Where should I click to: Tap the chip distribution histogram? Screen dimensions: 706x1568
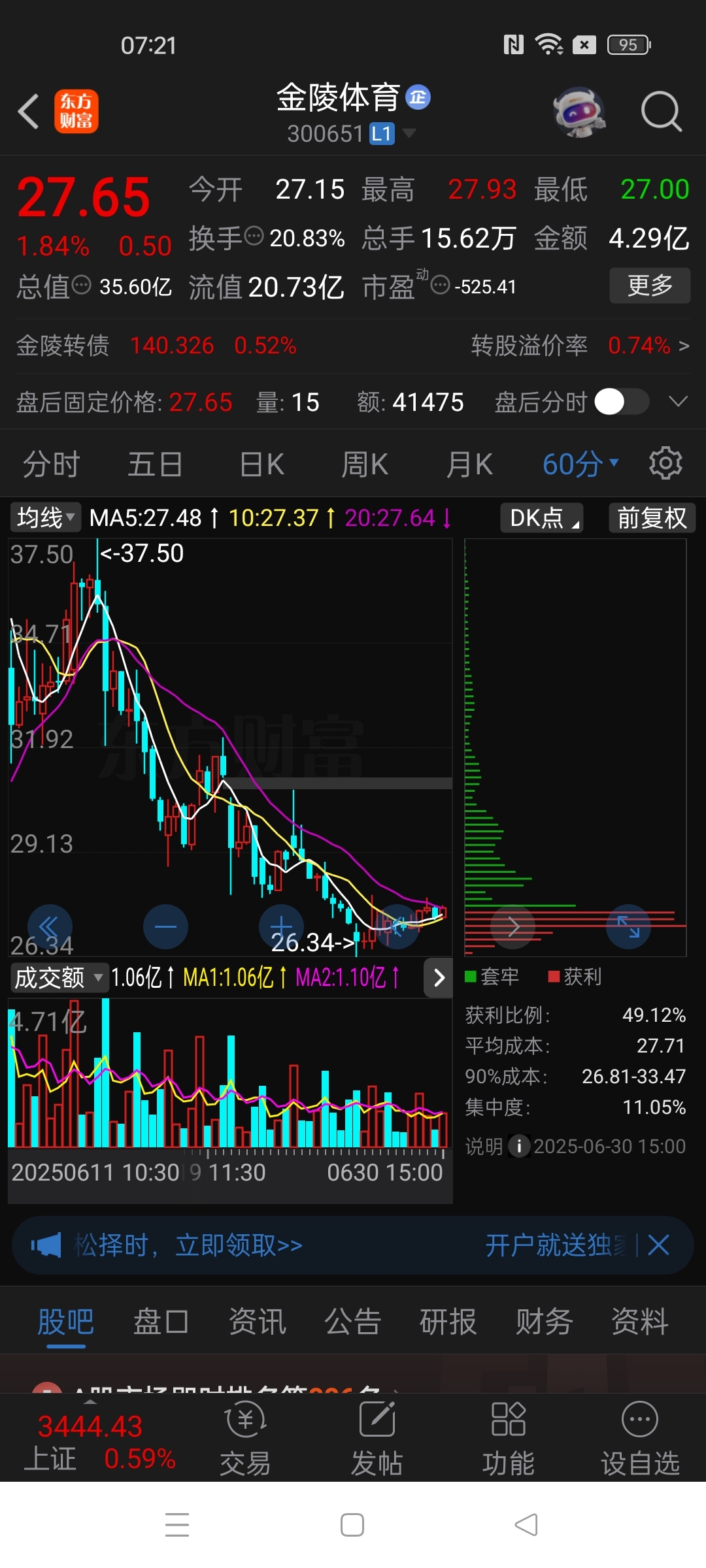(x=575, y=747)
